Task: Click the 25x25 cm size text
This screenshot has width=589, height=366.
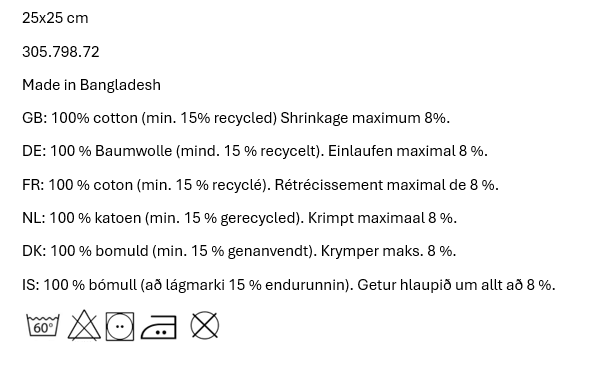Action: tap(55, 18)
